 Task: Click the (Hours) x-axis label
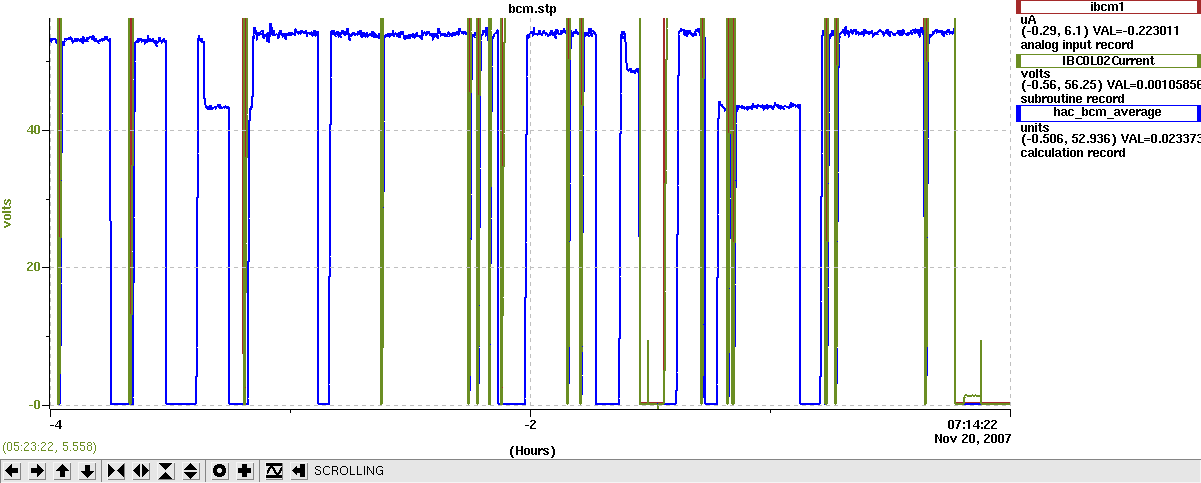pos(532,451)
